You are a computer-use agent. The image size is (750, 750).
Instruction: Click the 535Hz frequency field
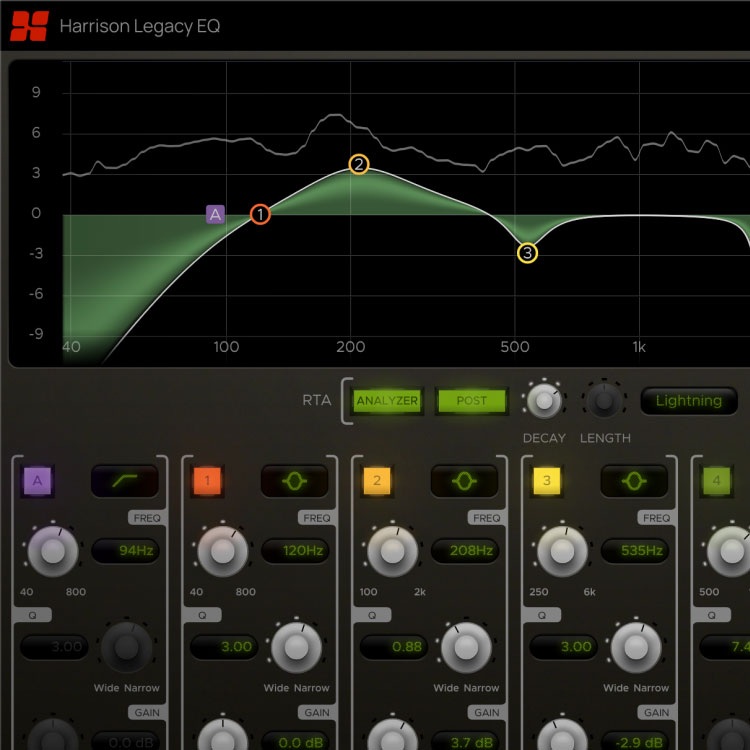[x=634, y=551]
